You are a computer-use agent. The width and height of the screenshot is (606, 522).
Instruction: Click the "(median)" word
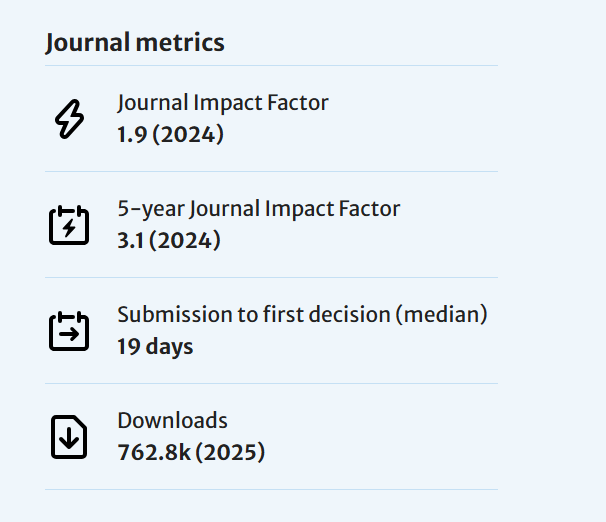[441, 314]
